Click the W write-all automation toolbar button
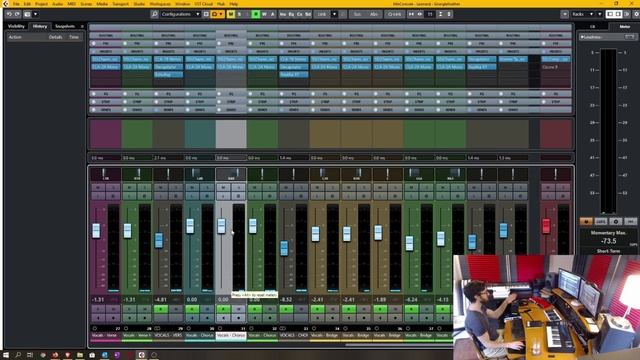640x360 pixels. 264,14
